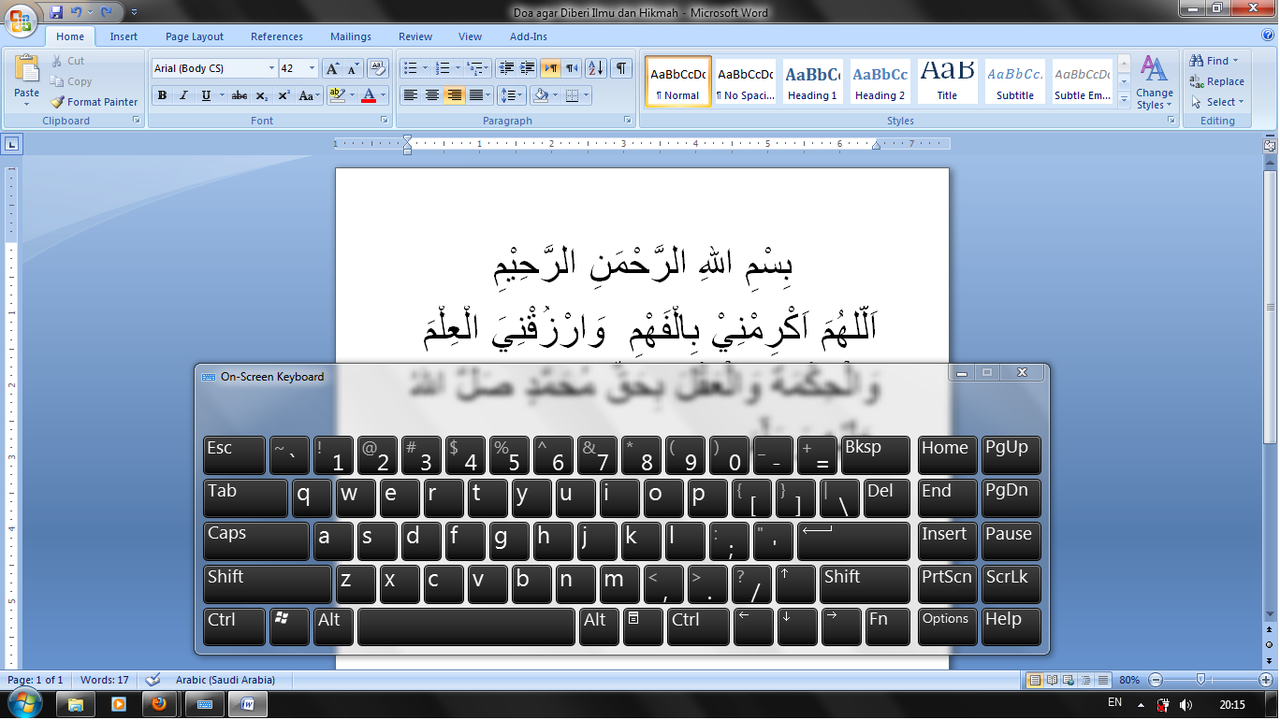The width and height of the screenshot is (1280, 720).
Task: Switch to the References tab
Action: pyautogui.click(x=277, y=36)
